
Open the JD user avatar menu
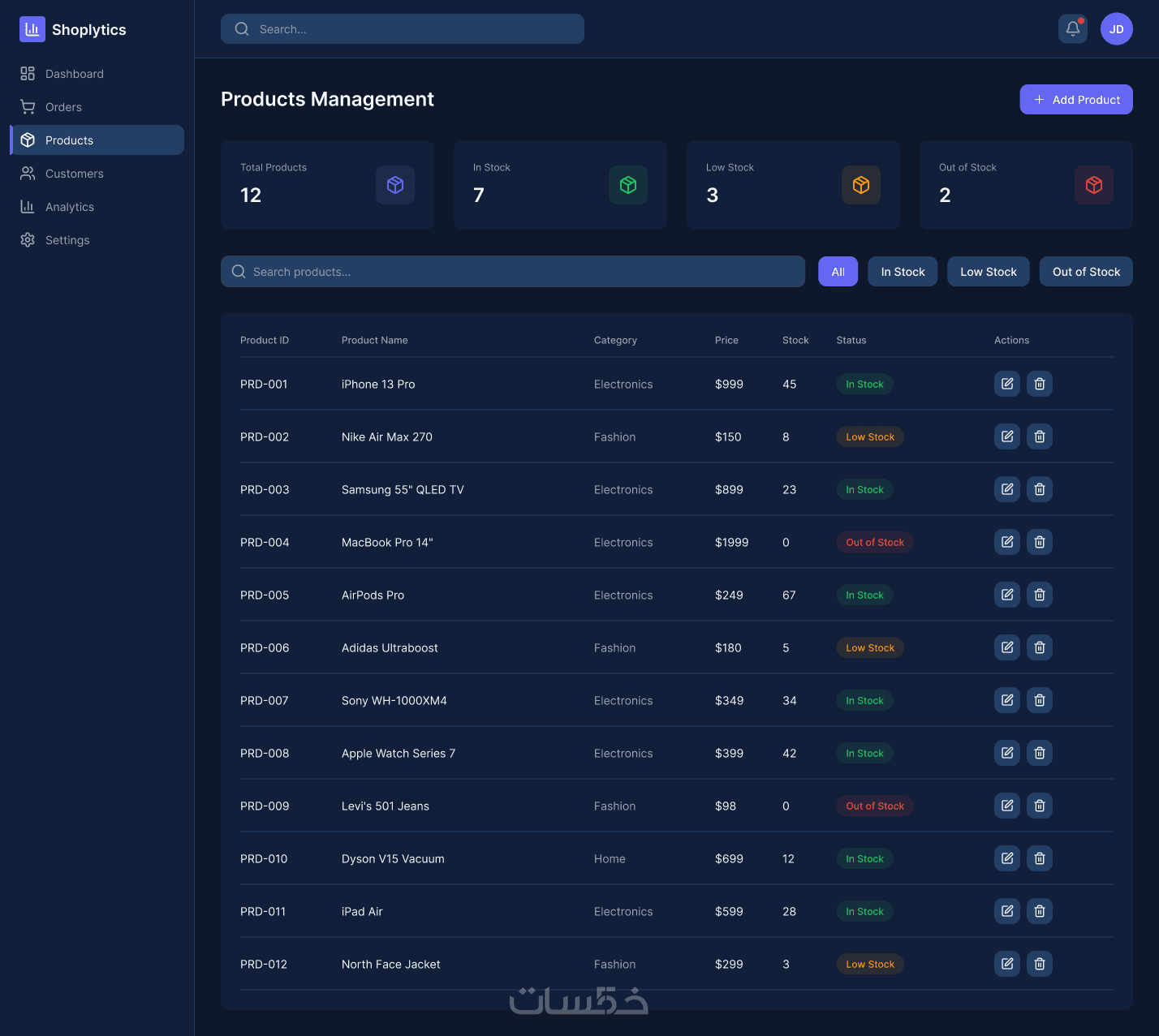pos(1117,29)
